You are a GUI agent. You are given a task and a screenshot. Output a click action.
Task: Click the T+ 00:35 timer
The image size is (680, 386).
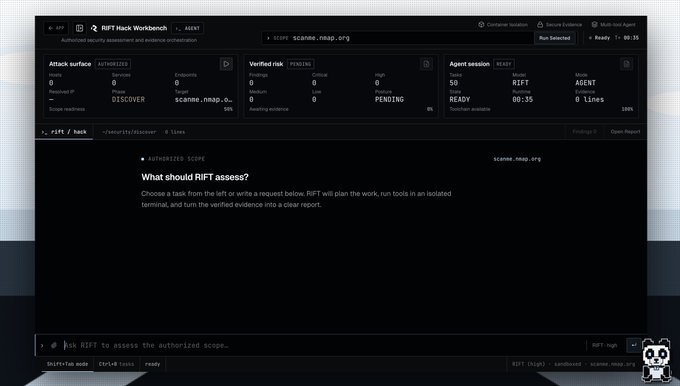(627, 38)
